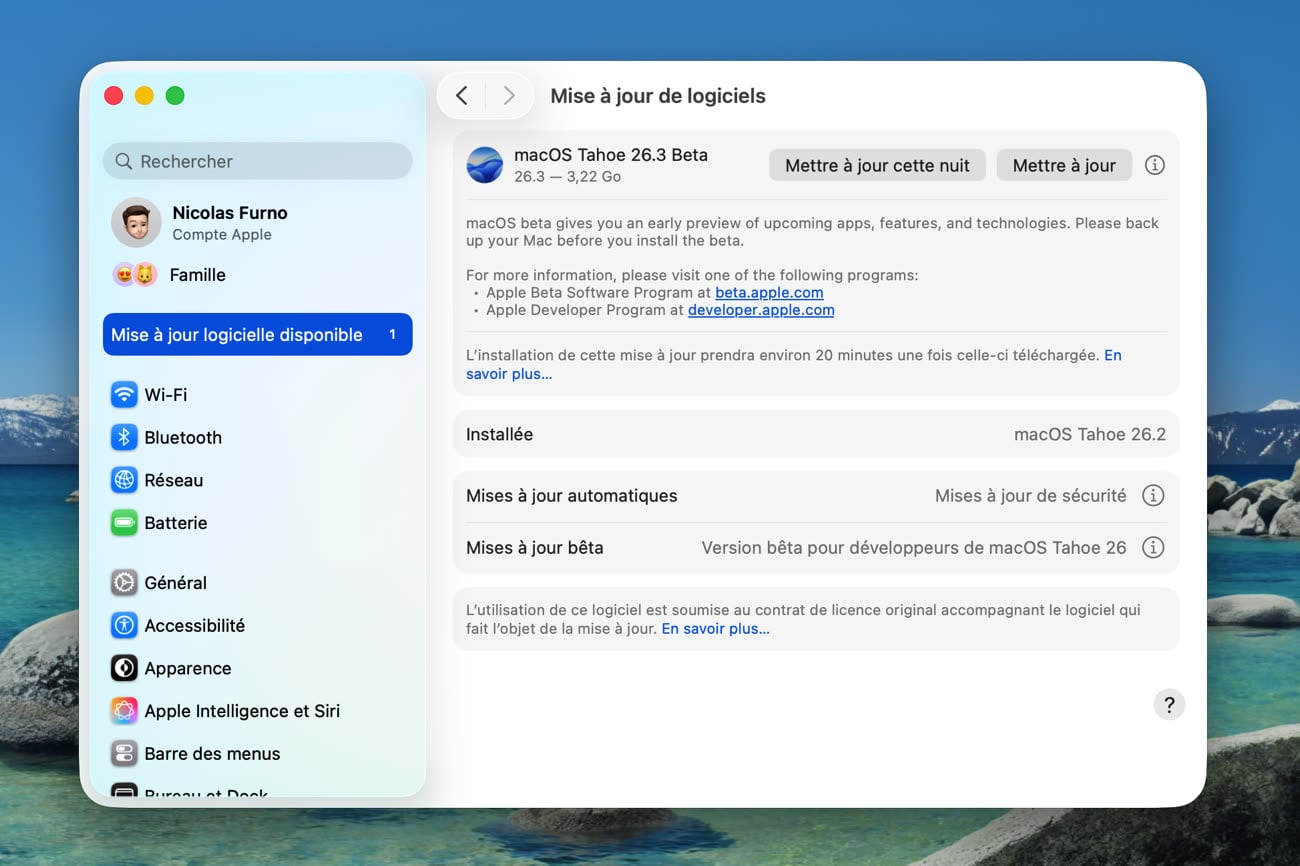Open Mises à jour automatiques info options
1300x866 pixels.
(x=1153, y=496)
